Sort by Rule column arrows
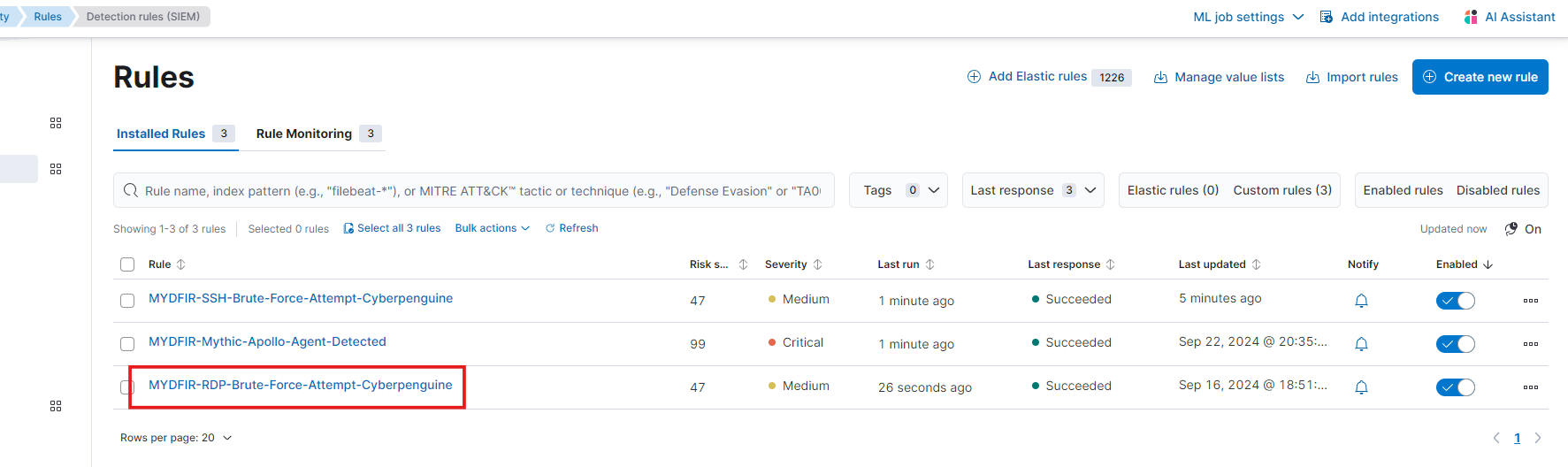The width and height of the screenshot is (1568, 467). pos(181,264)
